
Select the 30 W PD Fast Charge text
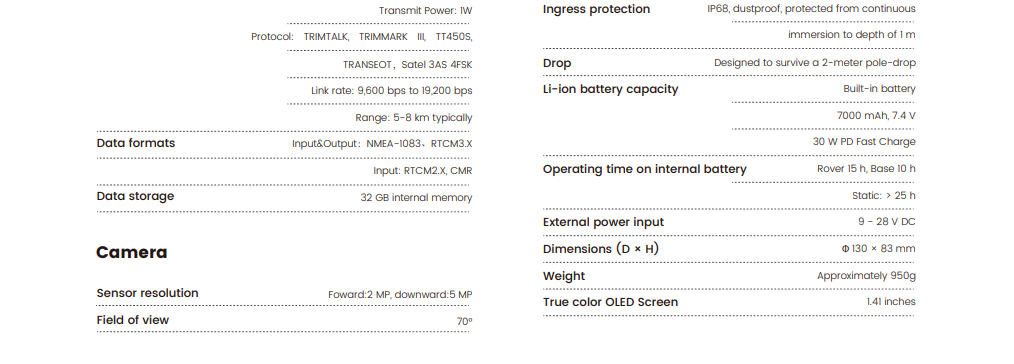(864, 142)
